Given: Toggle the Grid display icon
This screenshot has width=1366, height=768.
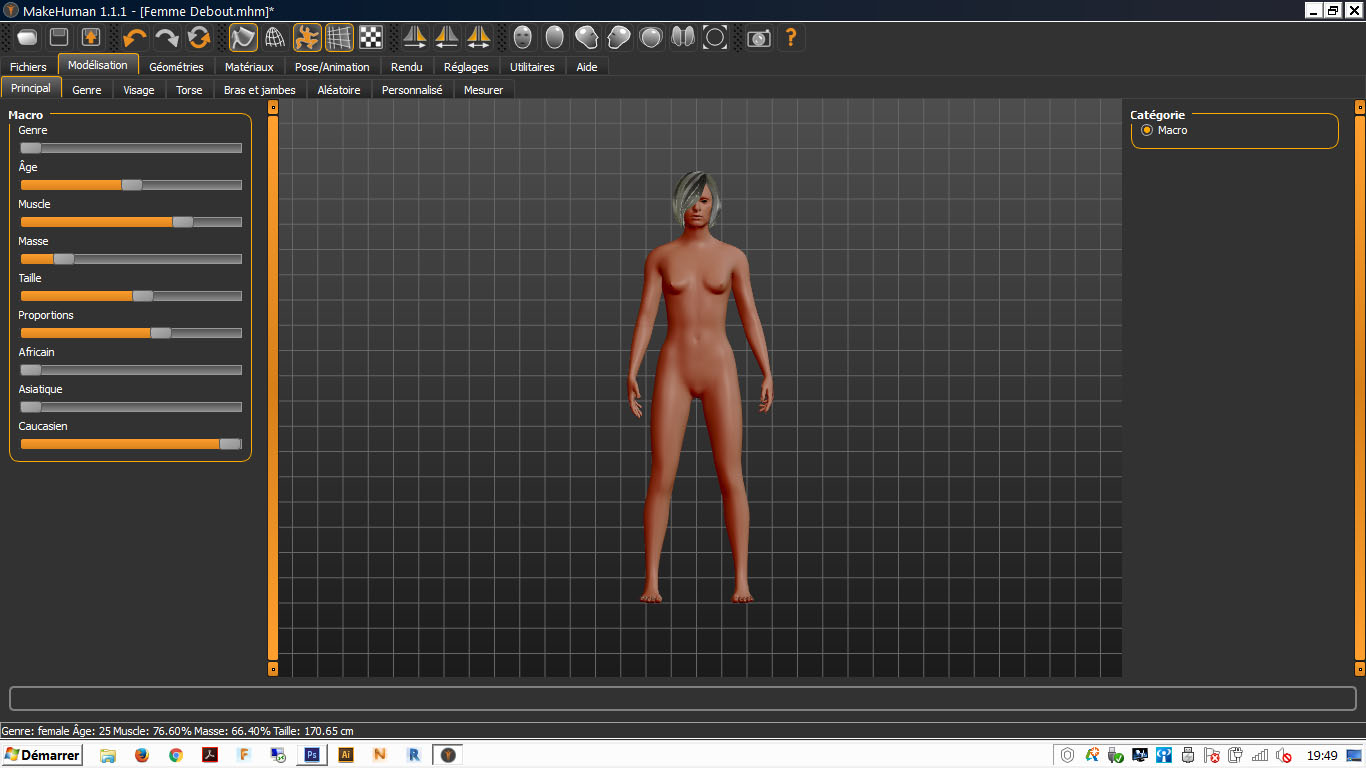Looking at the screenshot, I should [x=339, y=38].
